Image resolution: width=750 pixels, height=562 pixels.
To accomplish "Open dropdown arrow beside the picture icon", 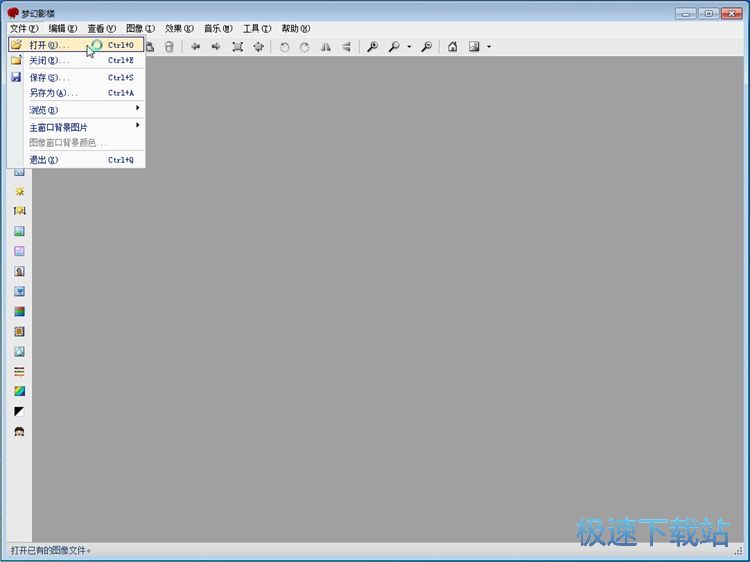I will [488, 46].
